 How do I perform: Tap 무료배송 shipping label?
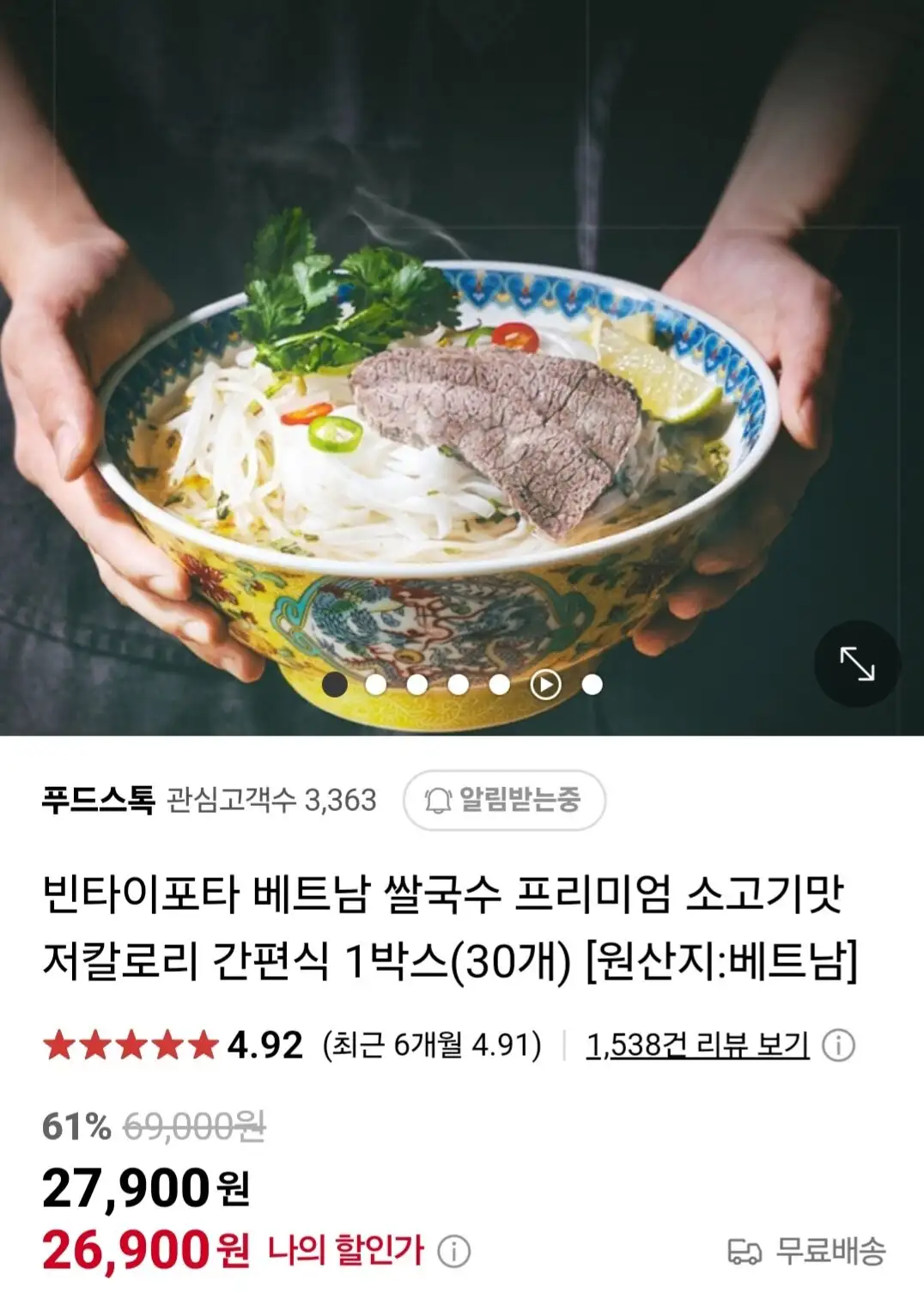[830, 1251]
